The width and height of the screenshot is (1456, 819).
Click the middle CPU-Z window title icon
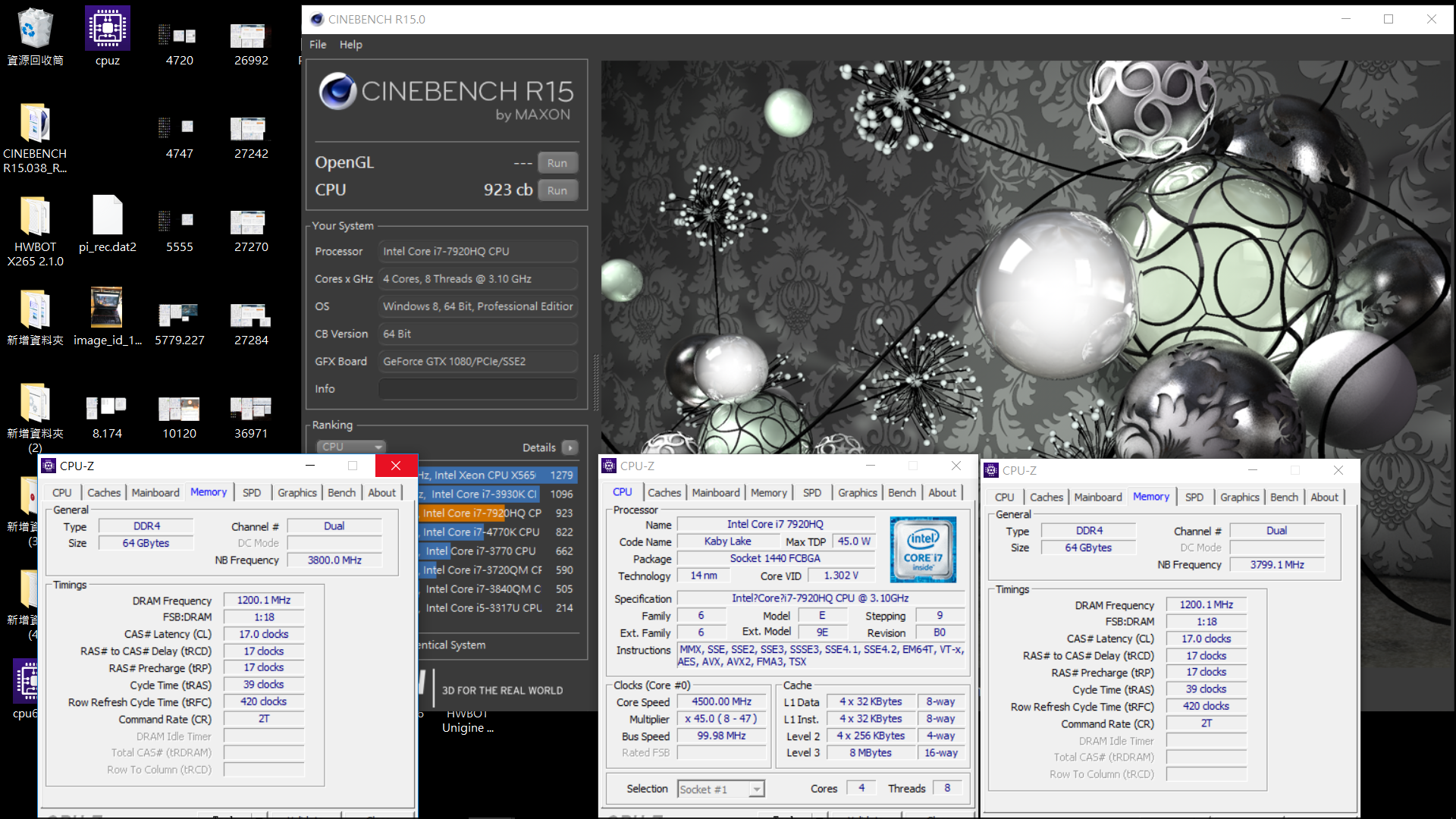tap(609, 466)
